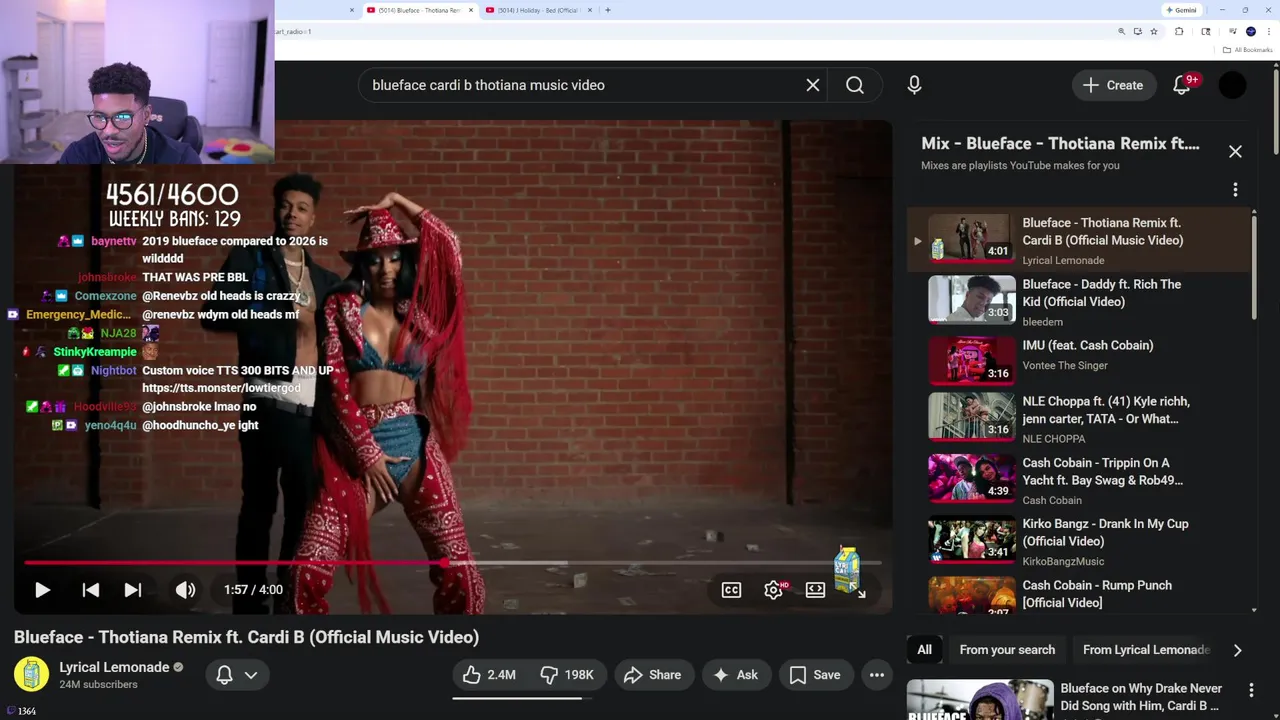The width and height of the screenshot is (1280, 720).
Task: Open the Chrome profile avatar
Action: coord(1251,32)
